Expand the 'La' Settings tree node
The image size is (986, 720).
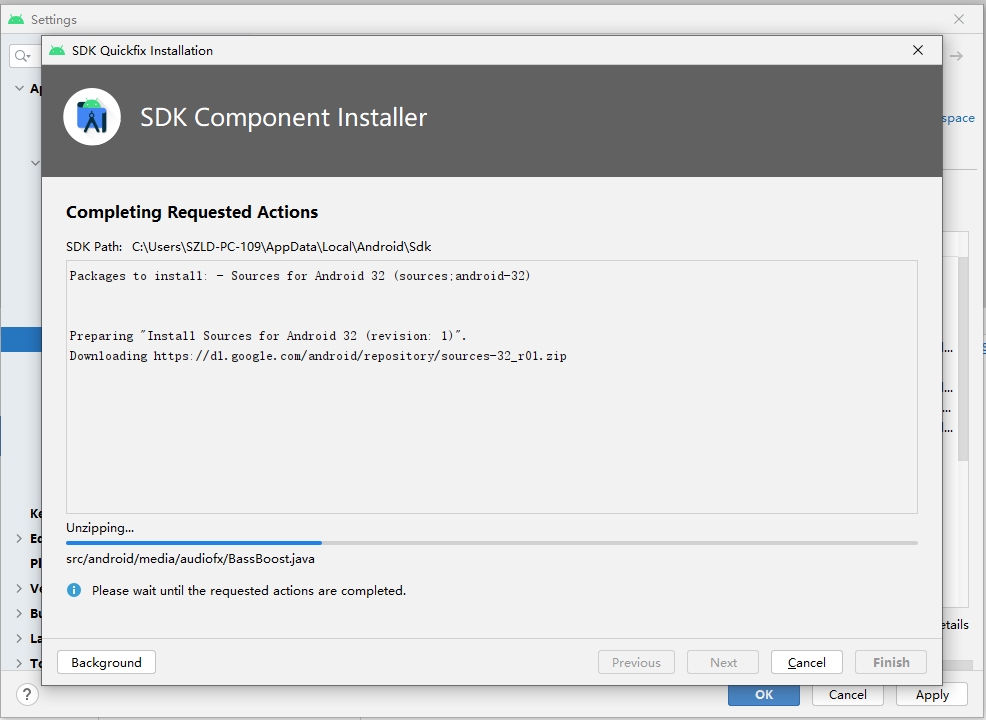point(19,638)
